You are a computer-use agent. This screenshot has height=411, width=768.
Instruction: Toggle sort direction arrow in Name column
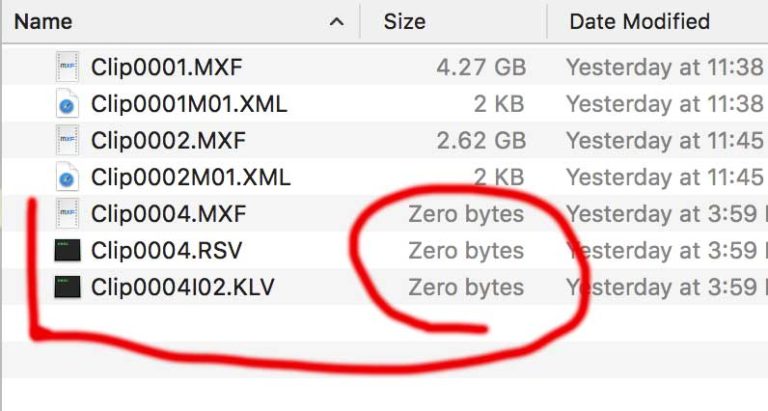click(337, 21)
